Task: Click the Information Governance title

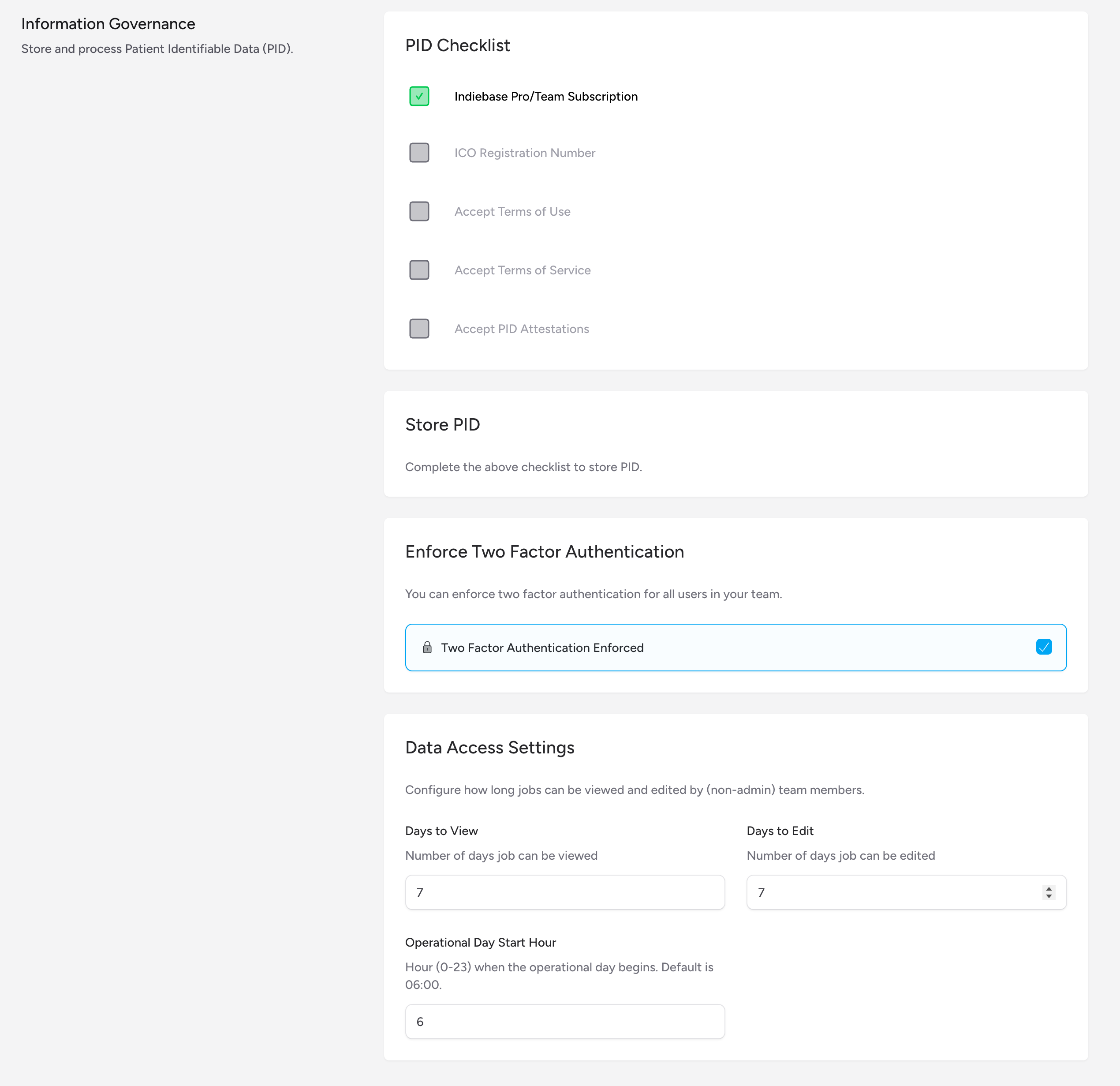Action: tap(108, 24)
